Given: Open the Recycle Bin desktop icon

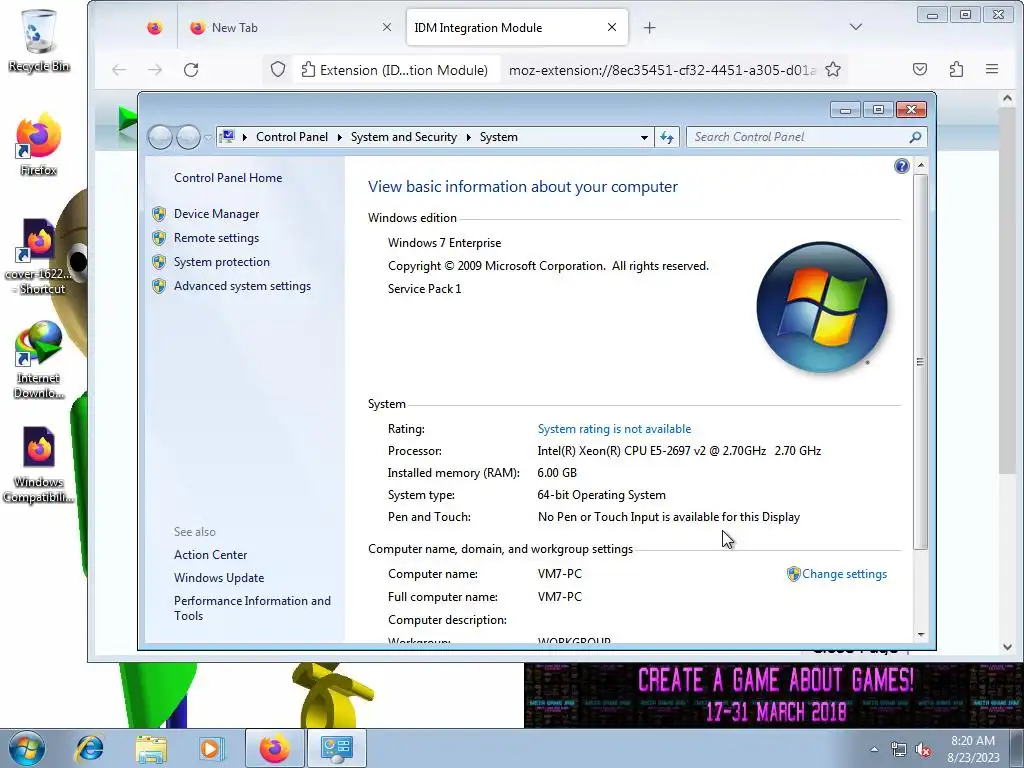Looking at the screenshot, I should coord(39,40).
